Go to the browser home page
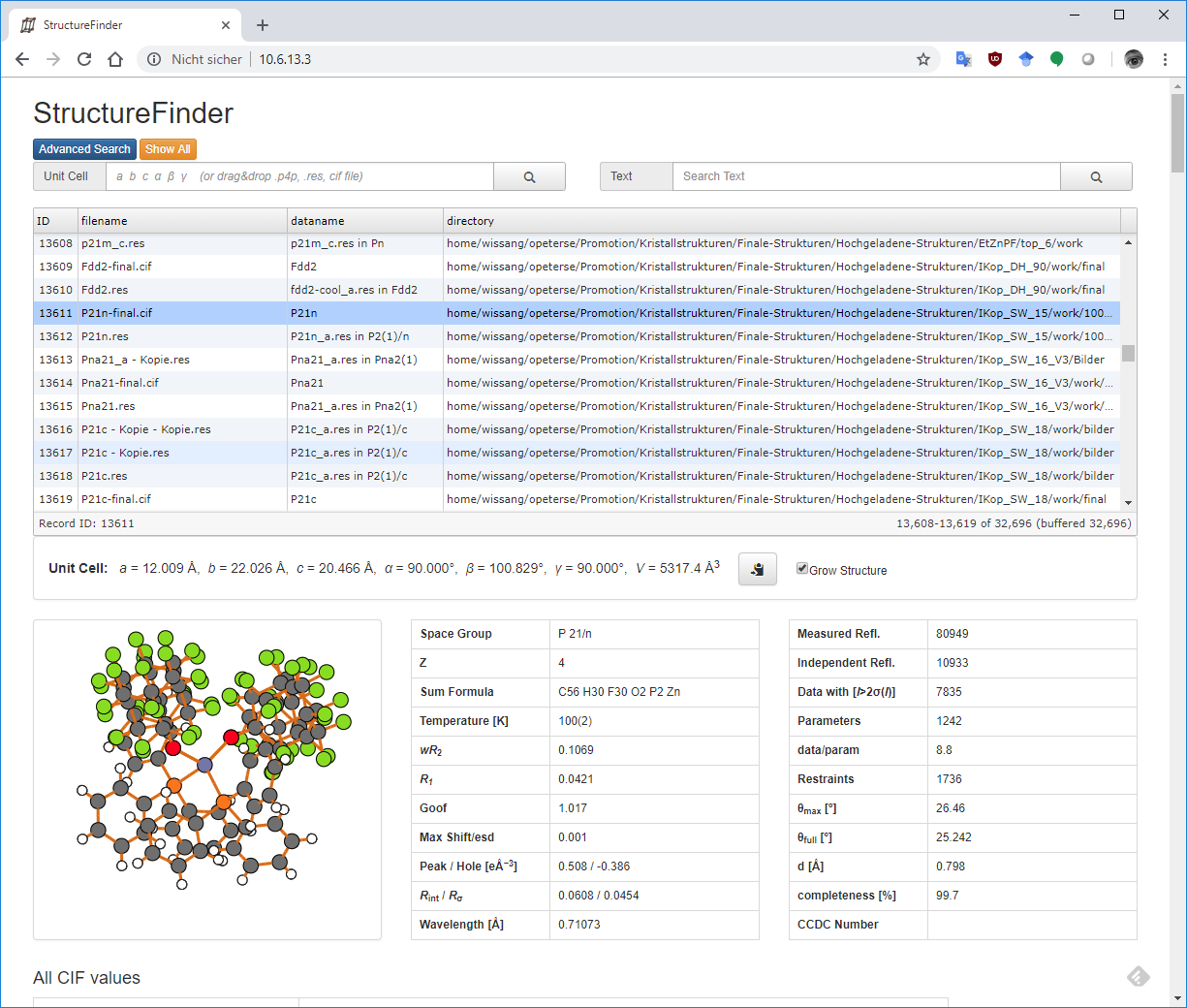Image resolution: width=1187 pixels, height=1008 pixels. (115, 59)
